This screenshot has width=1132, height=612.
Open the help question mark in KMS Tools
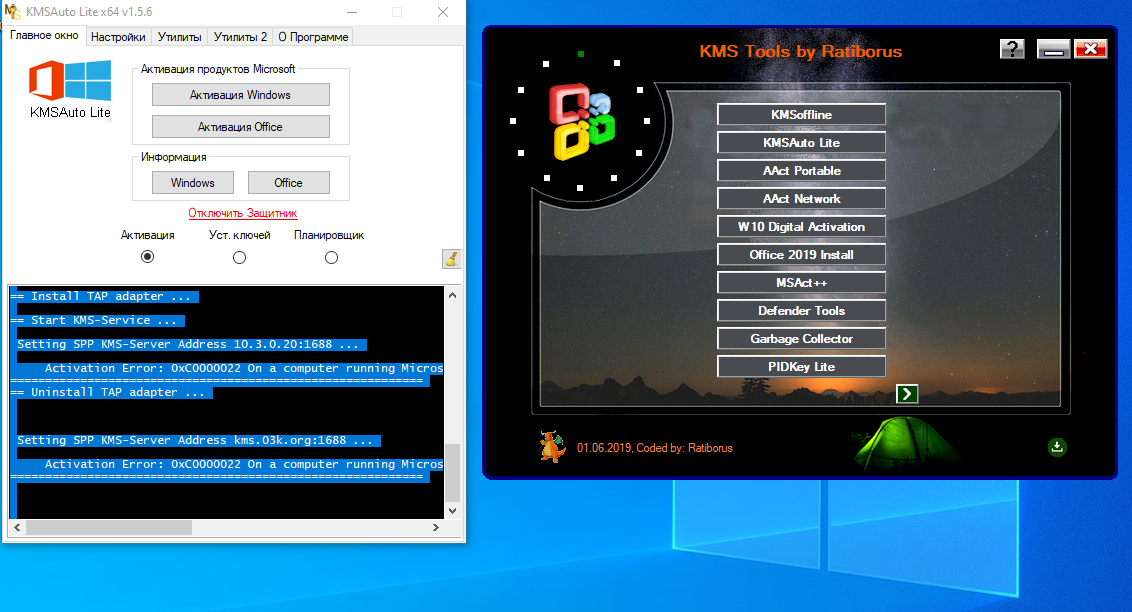pyautogui.click(x=1012, y=48)
